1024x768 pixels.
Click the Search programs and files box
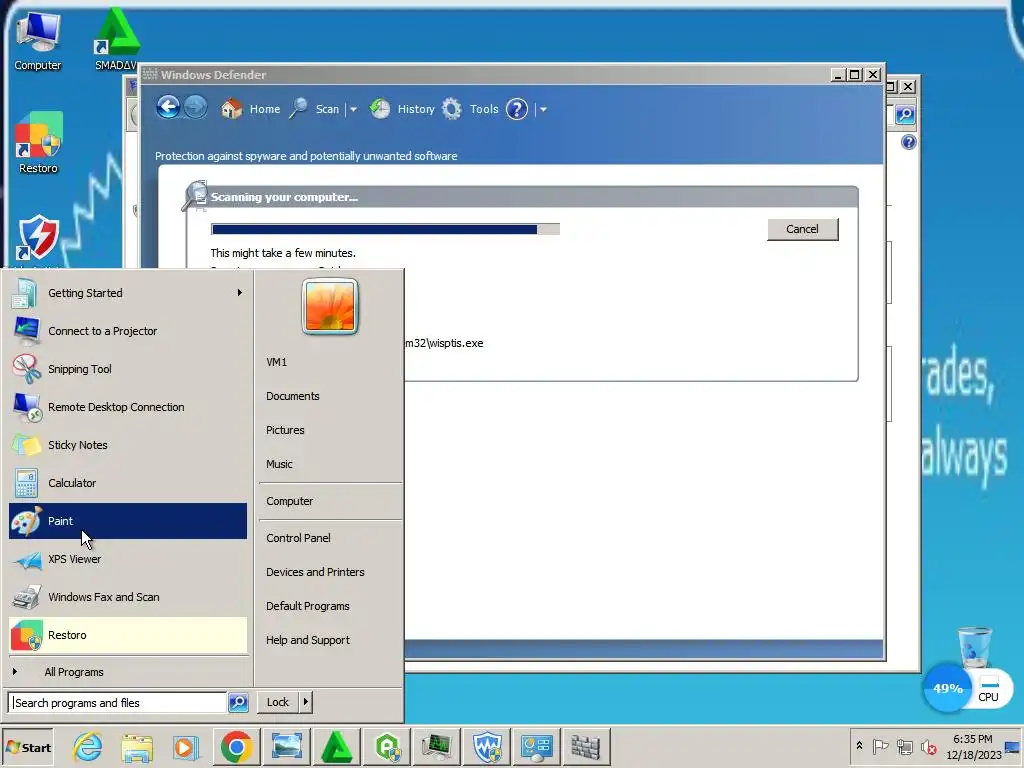click(x=118, y=703)
